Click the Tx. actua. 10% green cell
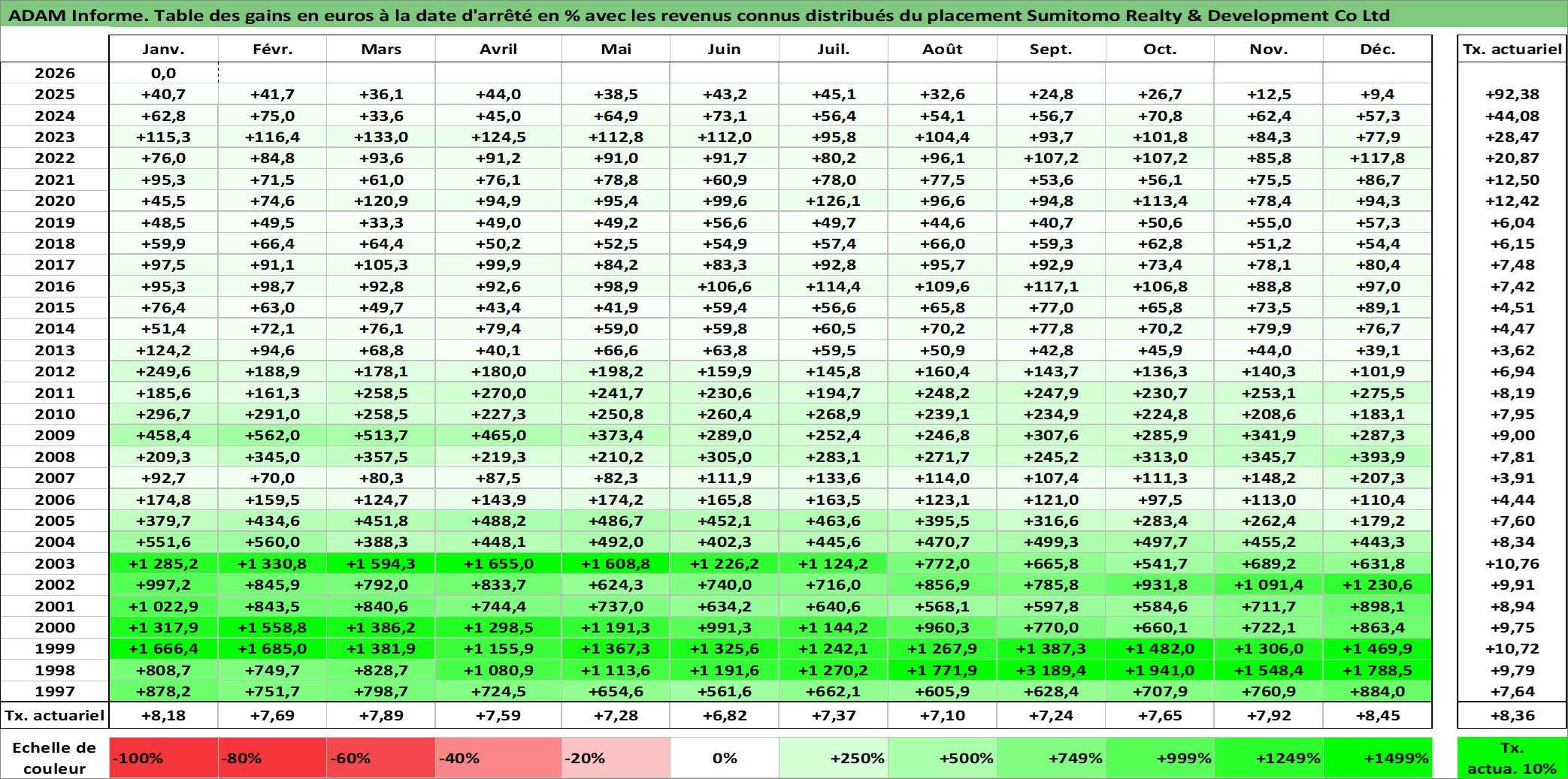 pos(1512,758)
